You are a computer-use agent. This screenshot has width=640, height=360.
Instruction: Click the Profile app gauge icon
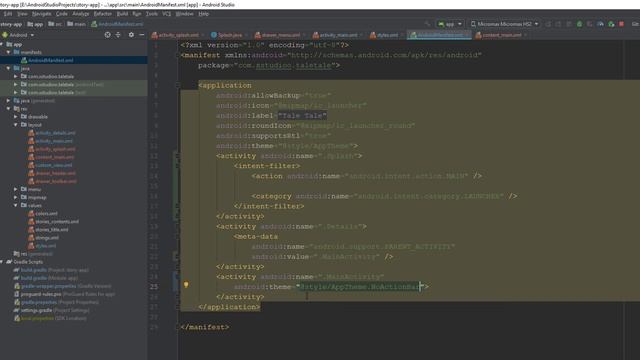tap(600, 24)
